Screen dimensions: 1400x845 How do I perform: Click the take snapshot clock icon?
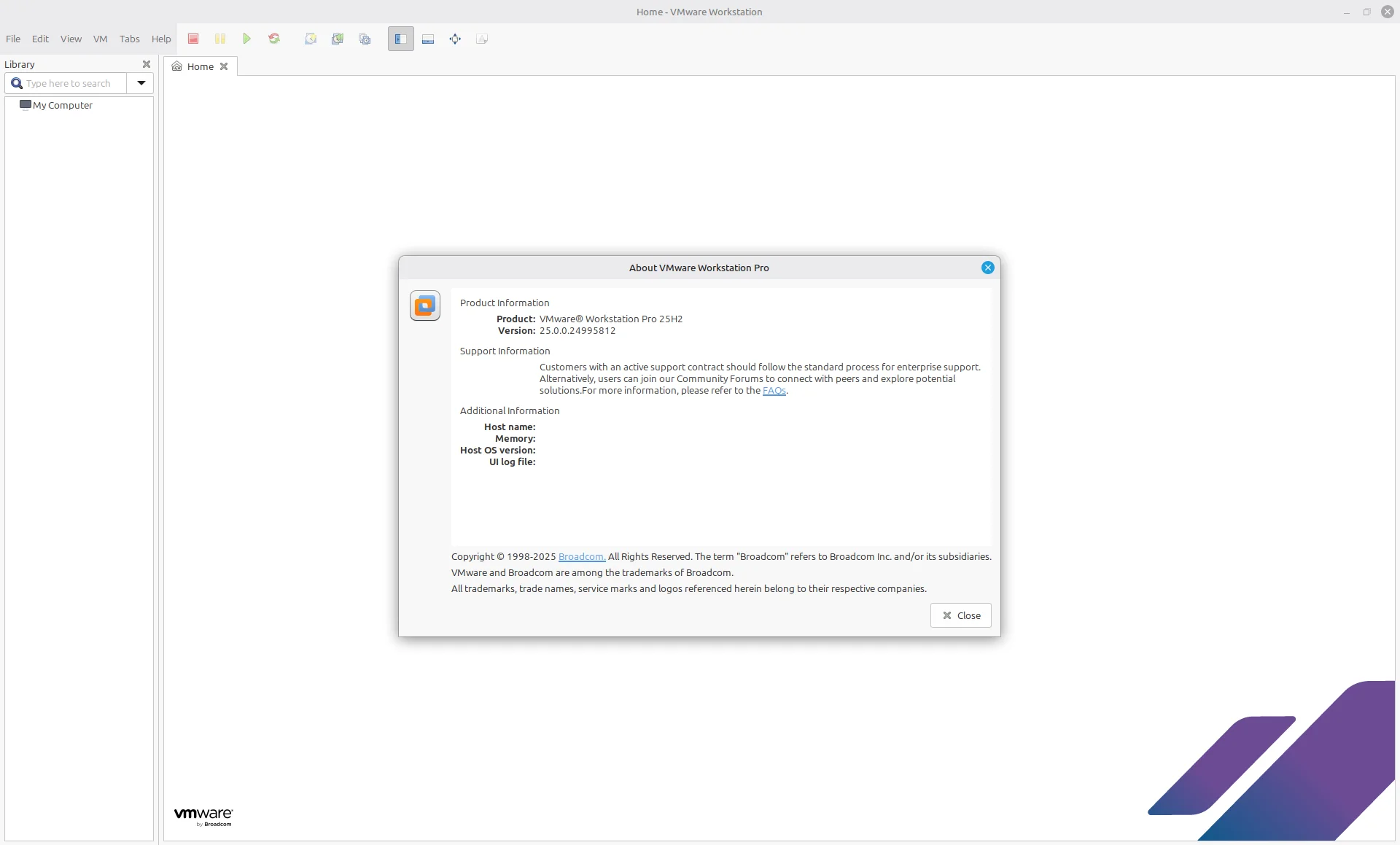(x=311, y=39)
